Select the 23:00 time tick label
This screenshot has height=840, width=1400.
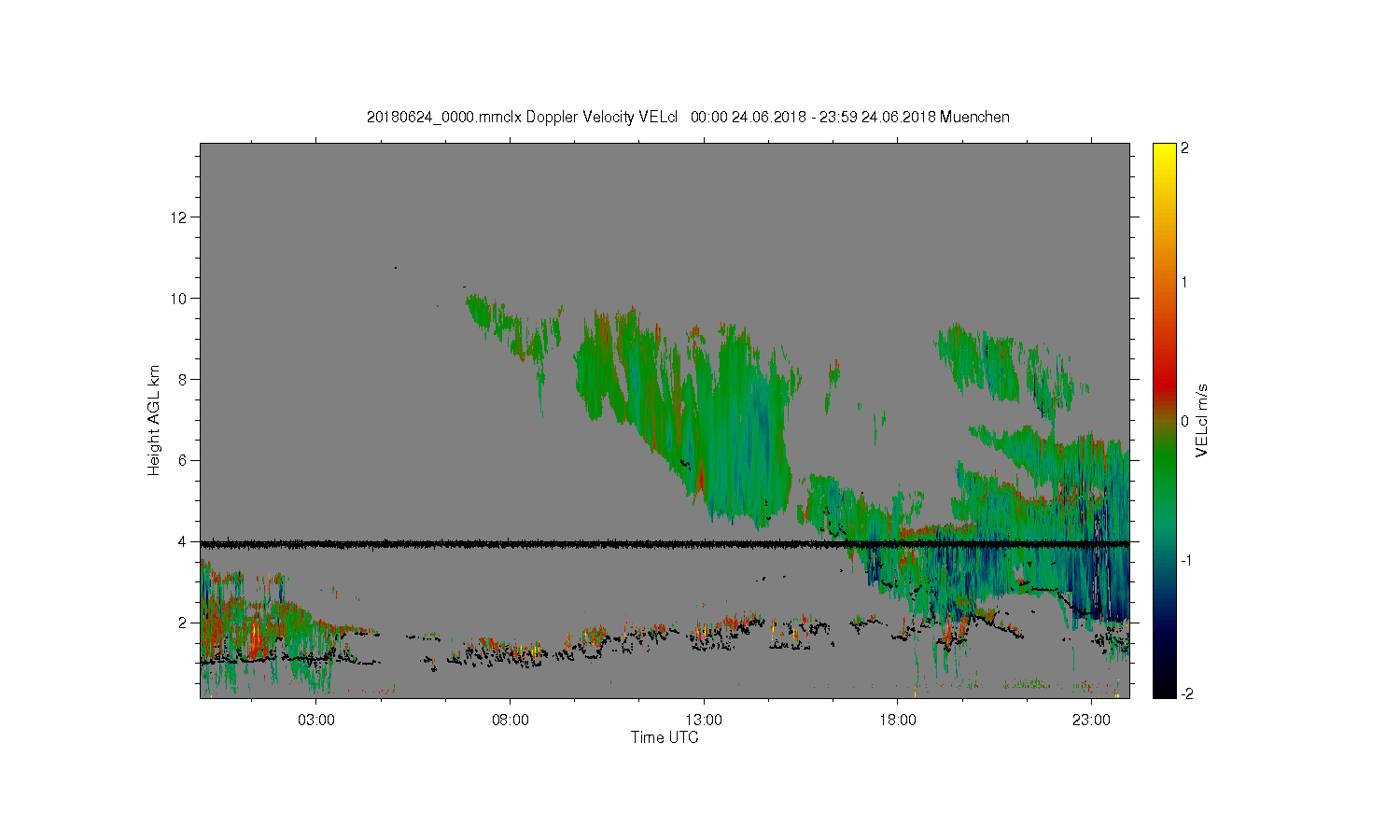(1091, 721)
